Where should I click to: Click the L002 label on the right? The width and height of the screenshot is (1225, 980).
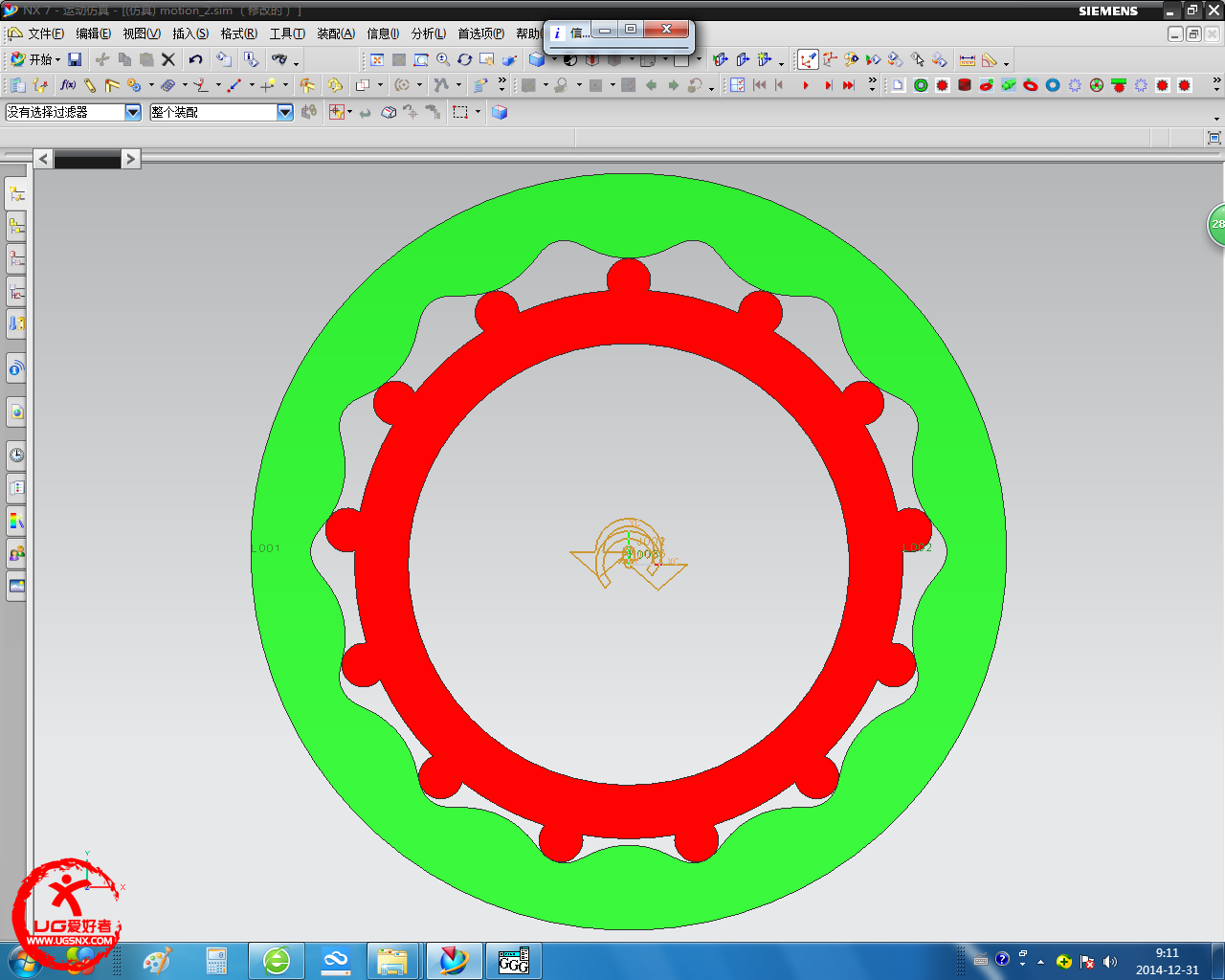917,547
